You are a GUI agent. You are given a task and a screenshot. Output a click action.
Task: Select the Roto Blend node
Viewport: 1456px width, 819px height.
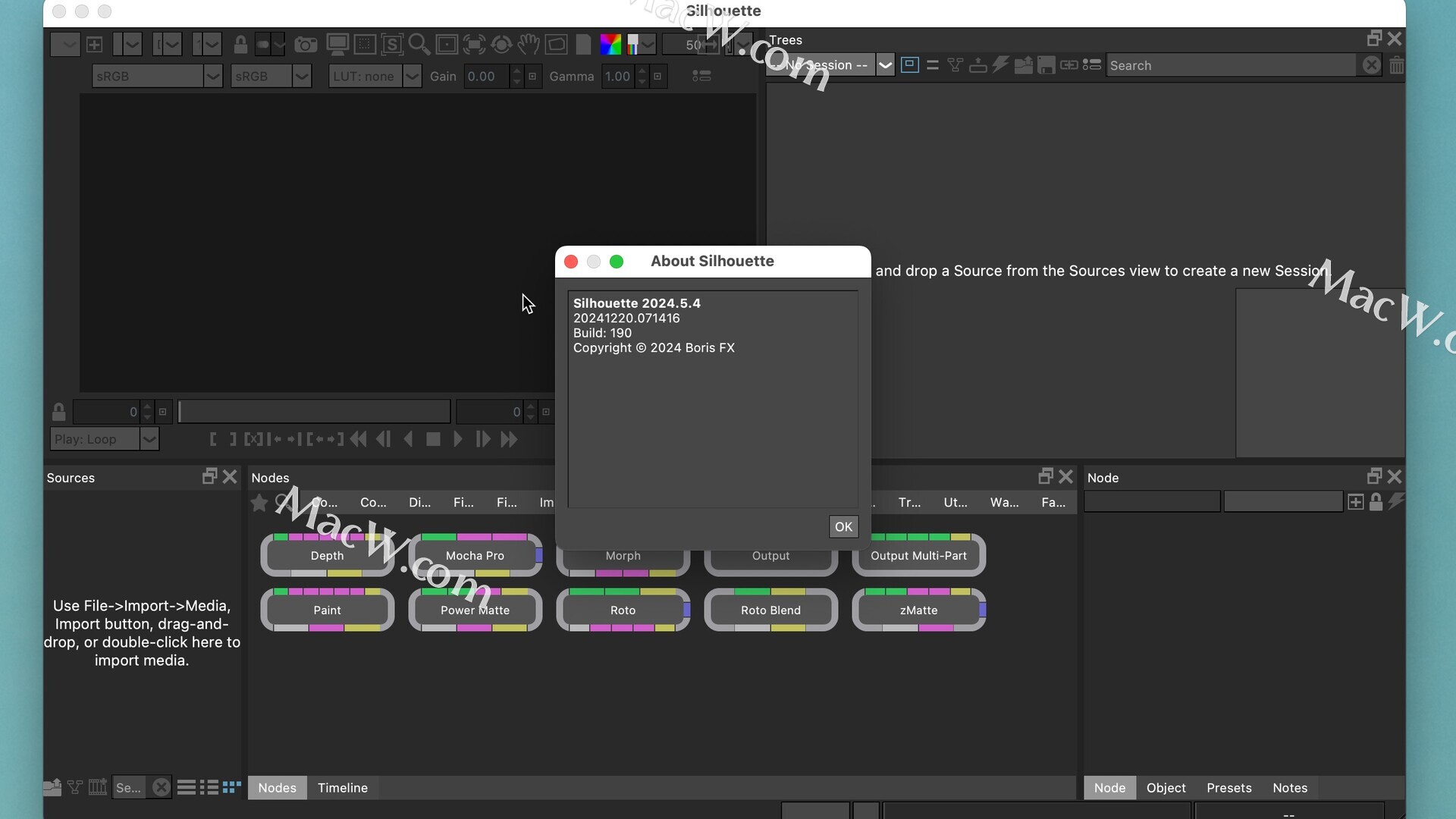[771, 610]
